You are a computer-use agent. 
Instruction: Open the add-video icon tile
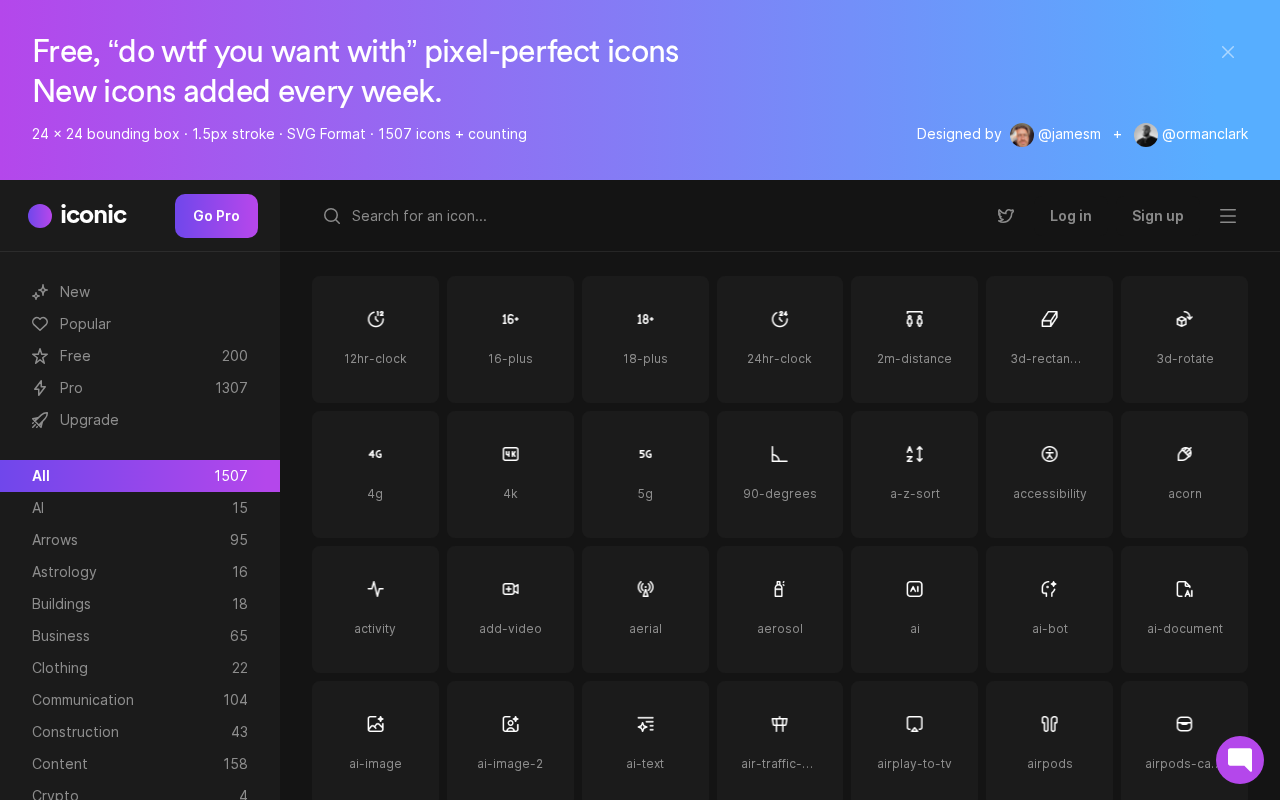510,609
